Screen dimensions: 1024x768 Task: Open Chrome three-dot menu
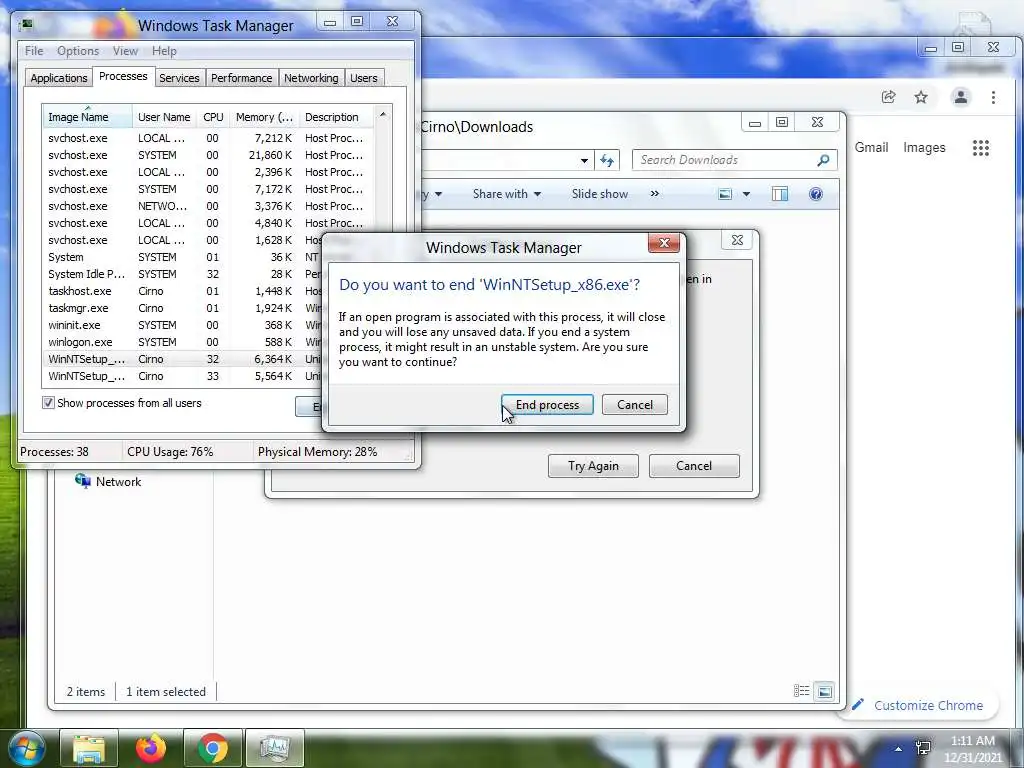(993, 97)
